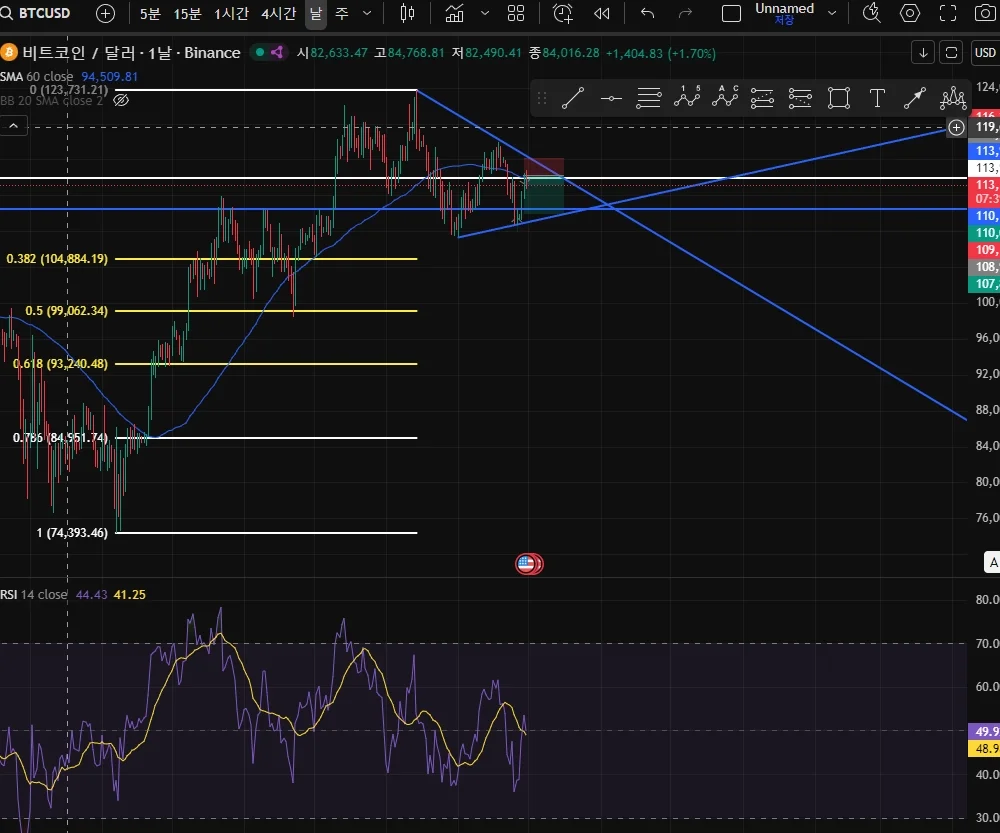Screen dimensions: 1000x833
Task: Toggle the Unnamed layout checkbox square
Action: pos(731,13)
